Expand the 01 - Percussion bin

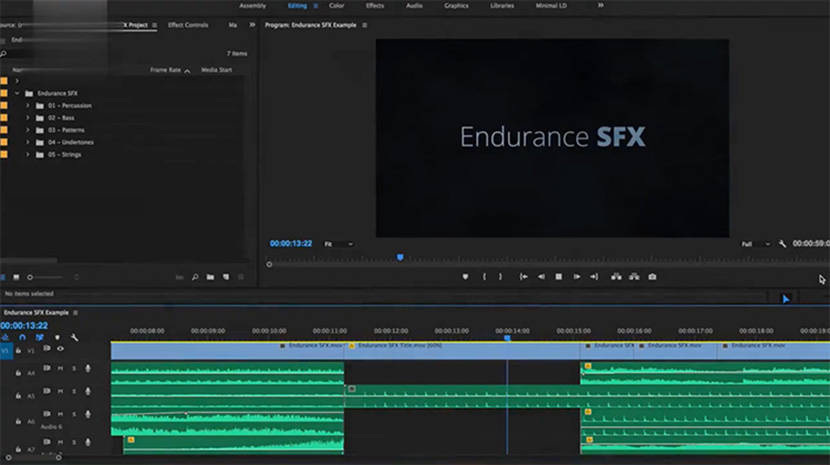[28, 105]
